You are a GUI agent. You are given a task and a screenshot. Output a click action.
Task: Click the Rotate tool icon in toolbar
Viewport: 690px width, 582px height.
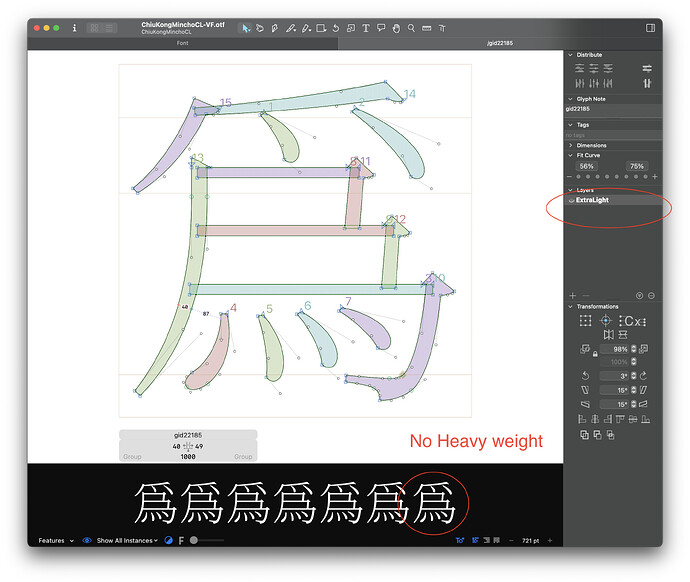tap(336, 28)
